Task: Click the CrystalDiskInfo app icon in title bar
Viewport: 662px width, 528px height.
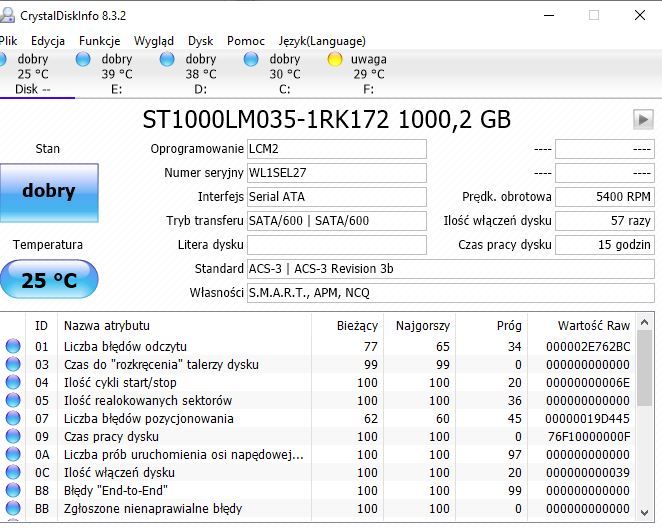Action: pos(6,15)
